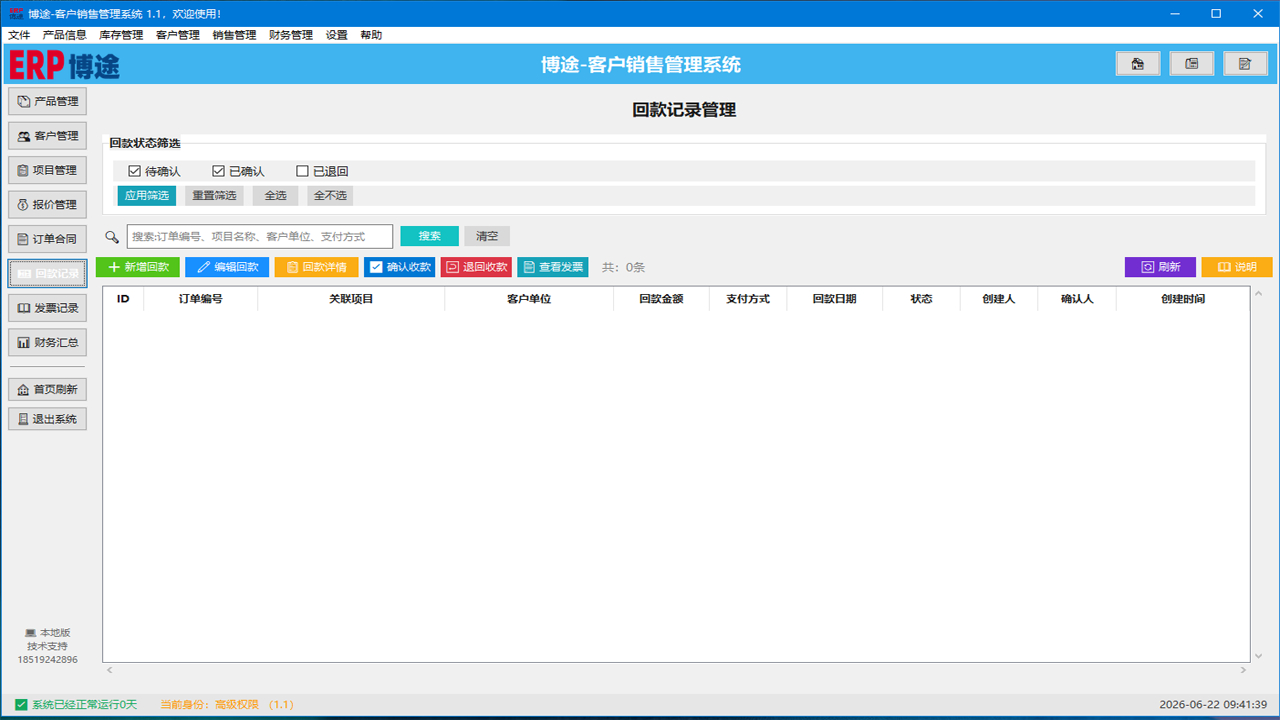The width and height of the screenshot is (1280, 720).
Task: Click the edit-note icon button in header
Action: point(1245,64)
